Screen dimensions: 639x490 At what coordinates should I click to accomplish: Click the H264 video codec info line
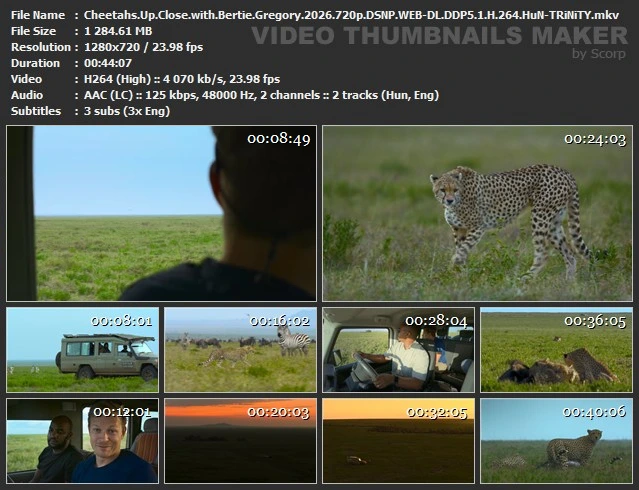point(182,79)
